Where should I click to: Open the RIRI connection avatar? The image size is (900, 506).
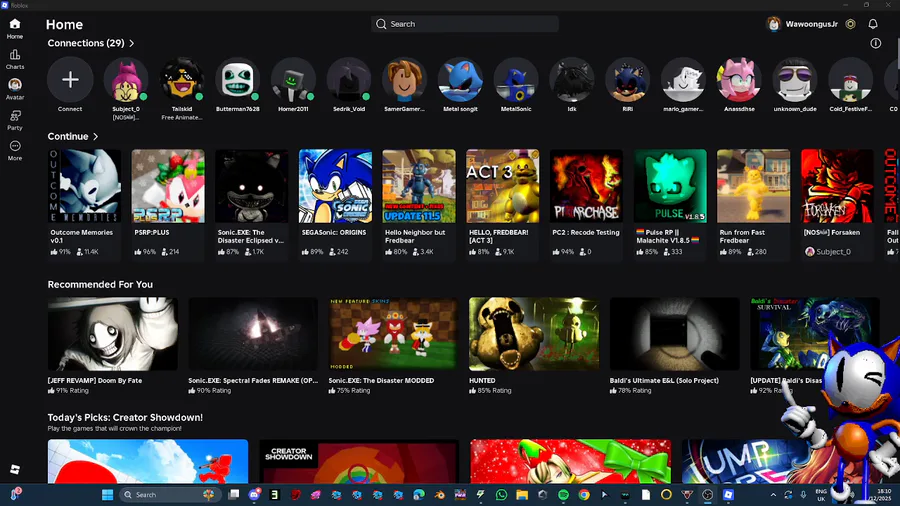[x=627, y=79]
